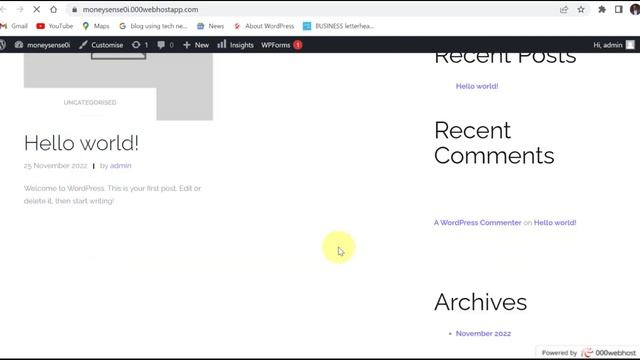Open Insights admin bar item

(236, 45)
